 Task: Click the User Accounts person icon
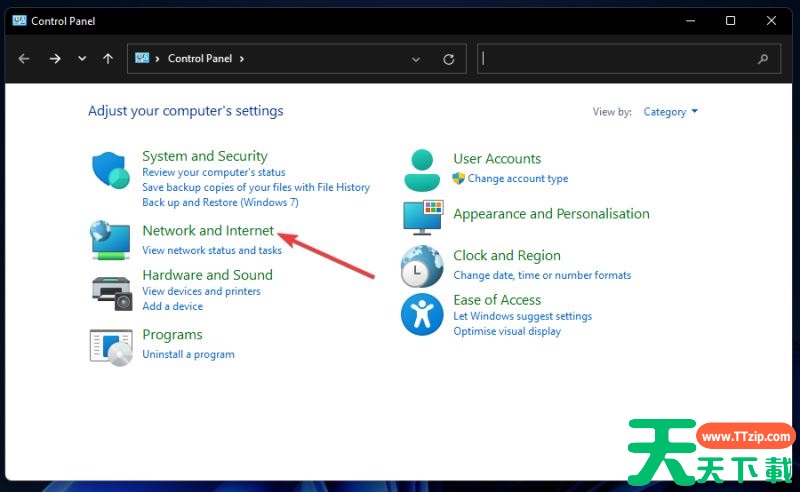[x=421, y=170]
